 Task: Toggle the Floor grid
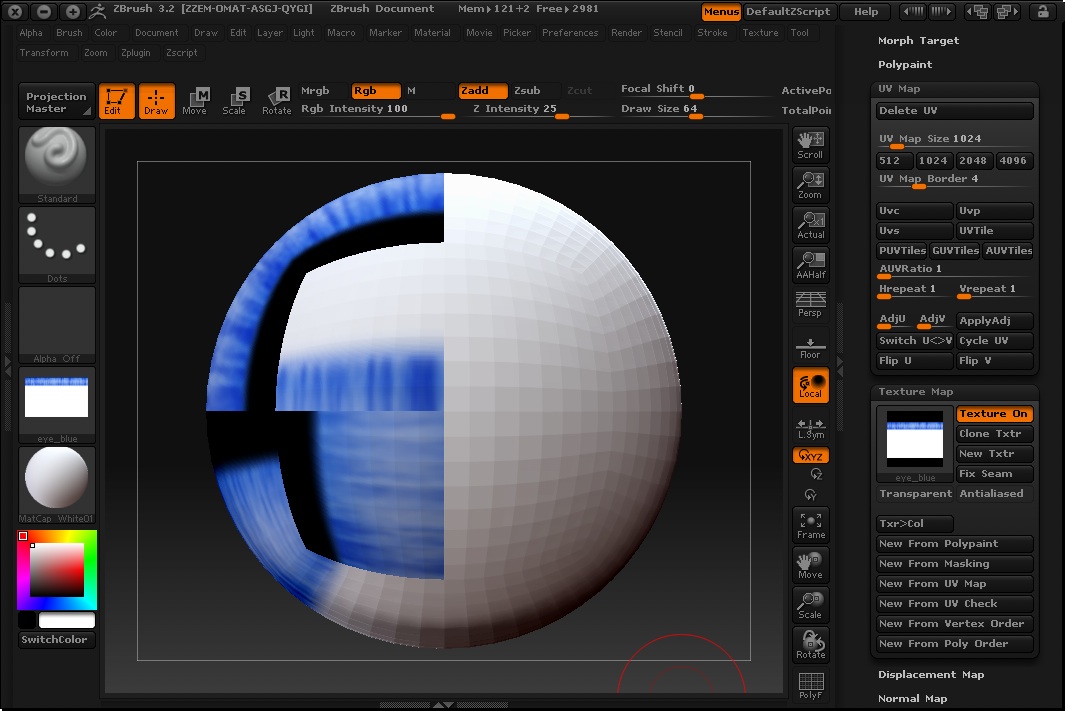(810, 346)
